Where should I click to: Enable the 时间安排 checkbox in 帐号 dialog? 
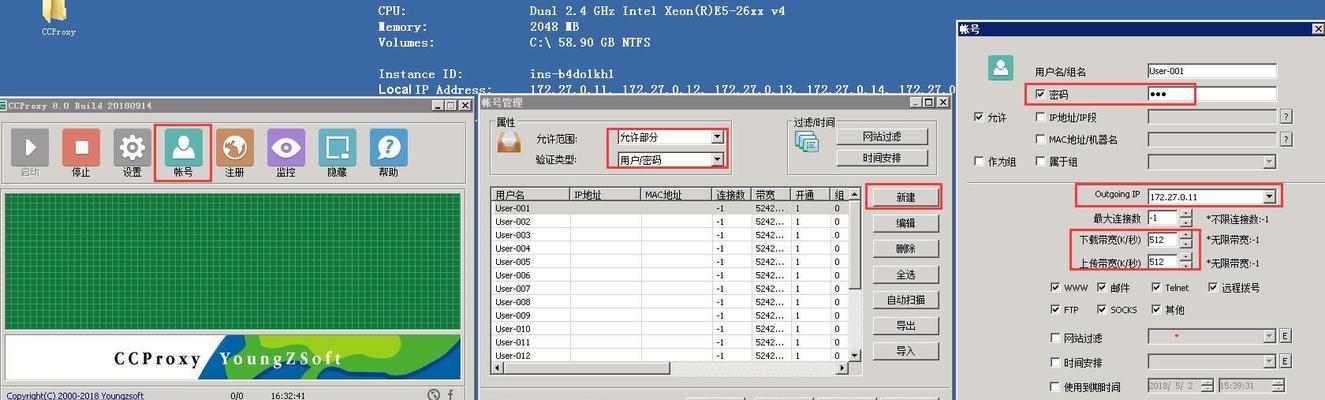click(1056, 362)
